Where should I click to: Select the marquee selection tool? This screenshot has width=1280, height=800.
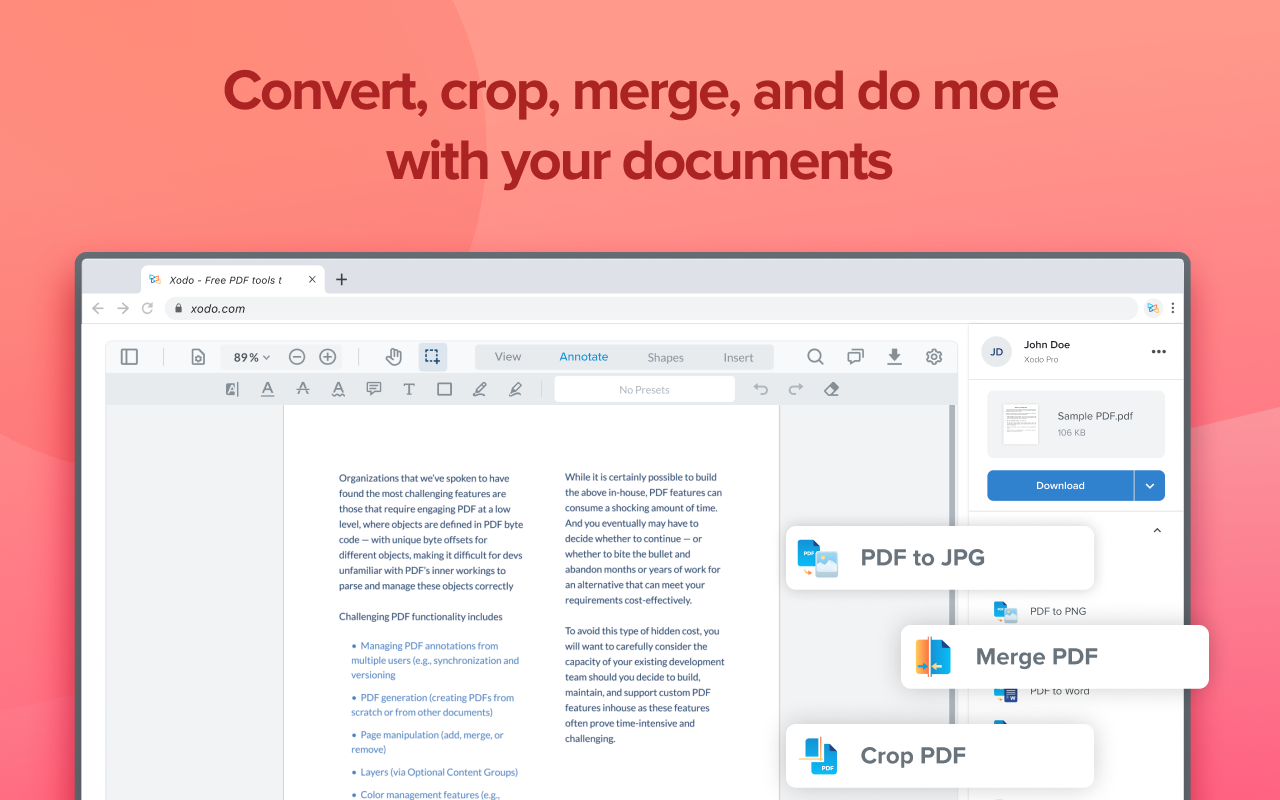(432, 357)
